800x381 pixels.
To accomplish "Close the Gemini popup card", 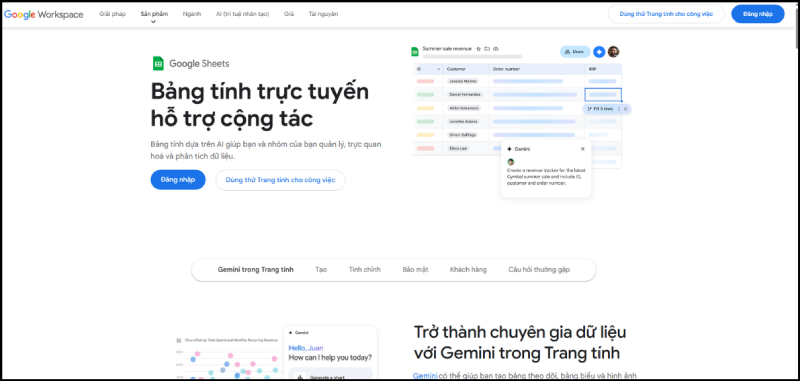I will pos(583,149).
